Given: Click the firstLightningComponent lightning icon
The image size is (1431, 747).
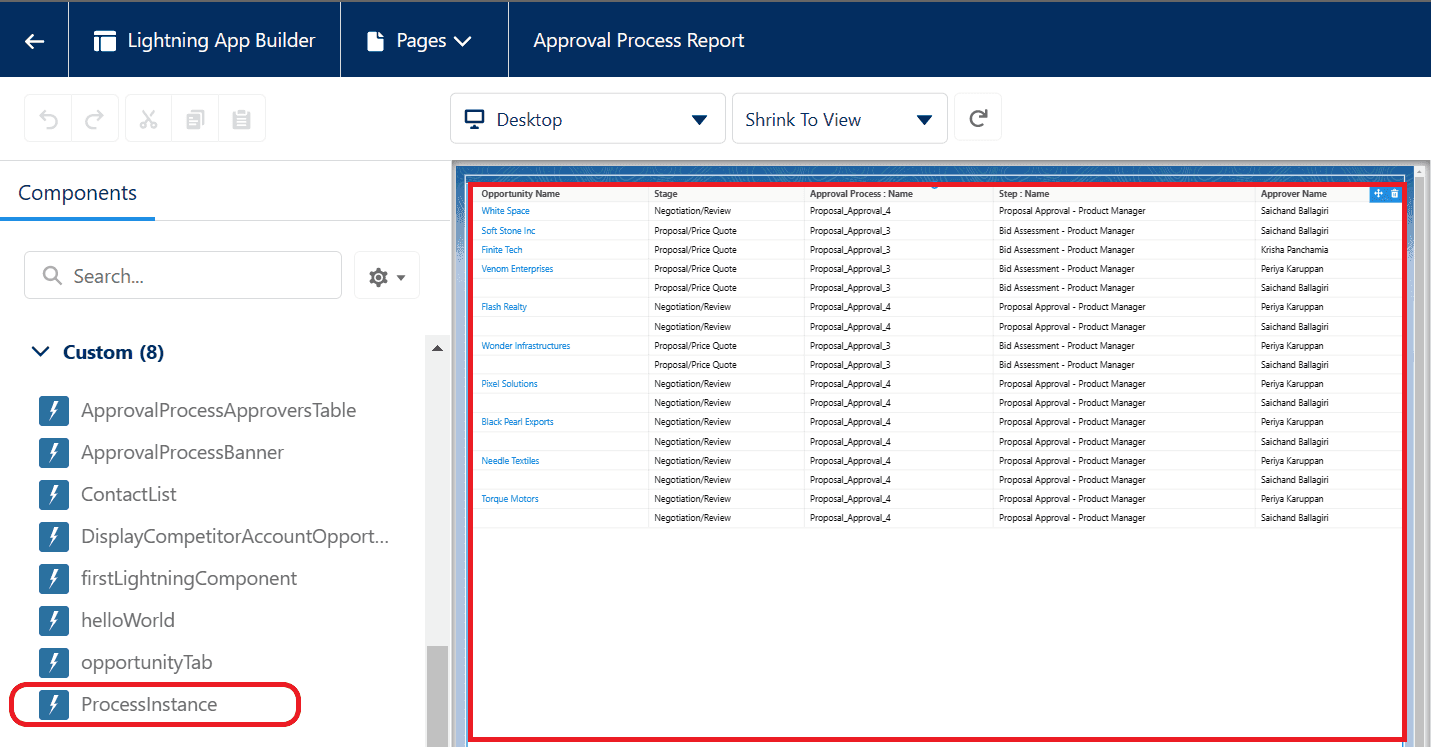Looking at the screenshot, I should click(x=54, y=579).
